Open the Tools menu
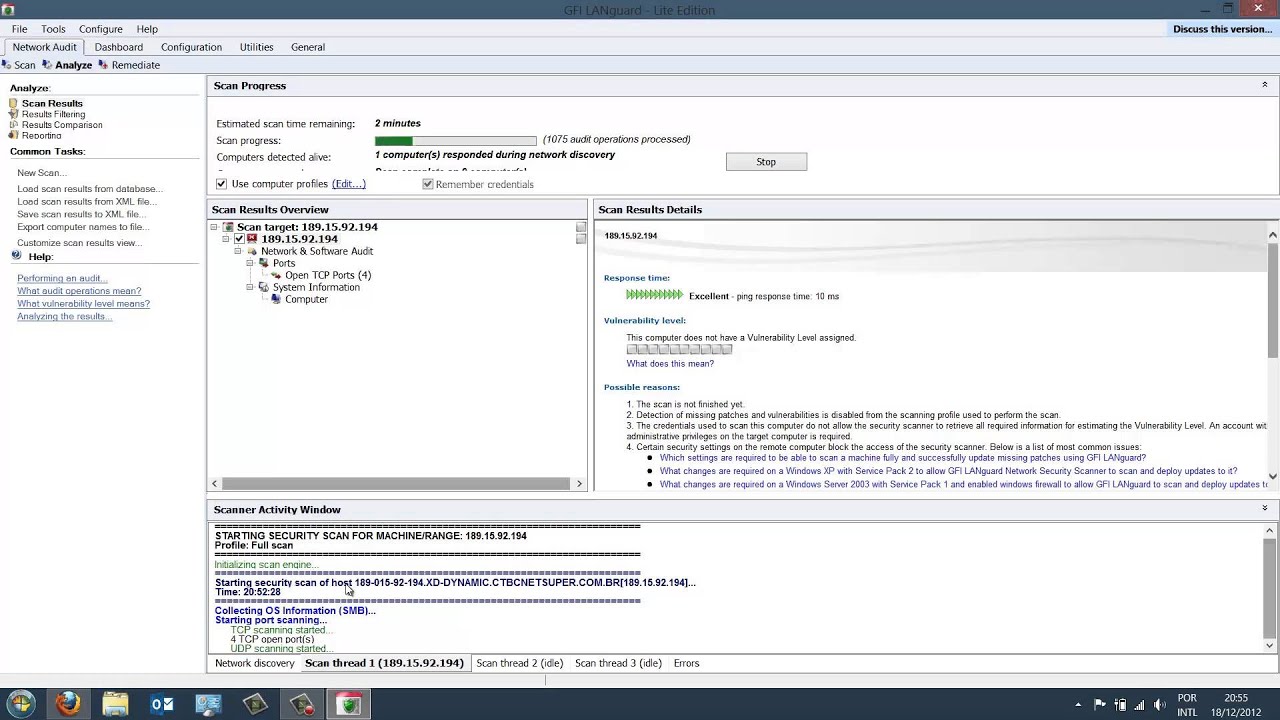 pyautogui.click(x=53, y=29)
